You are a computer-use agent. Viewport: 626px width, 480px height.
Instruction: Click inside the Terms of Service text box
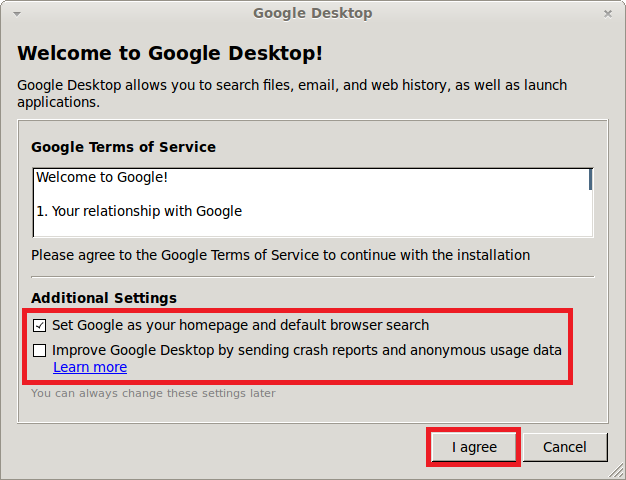[x=313, y=202]
